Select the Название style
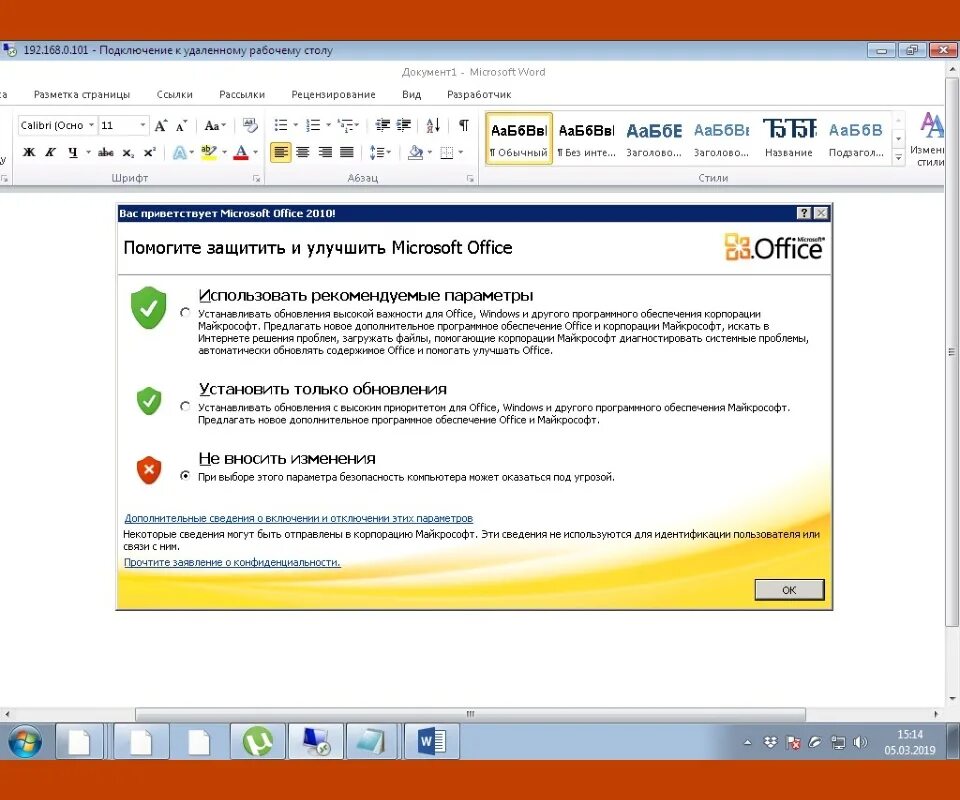960x800 pixels. click(x=789, y=138)
